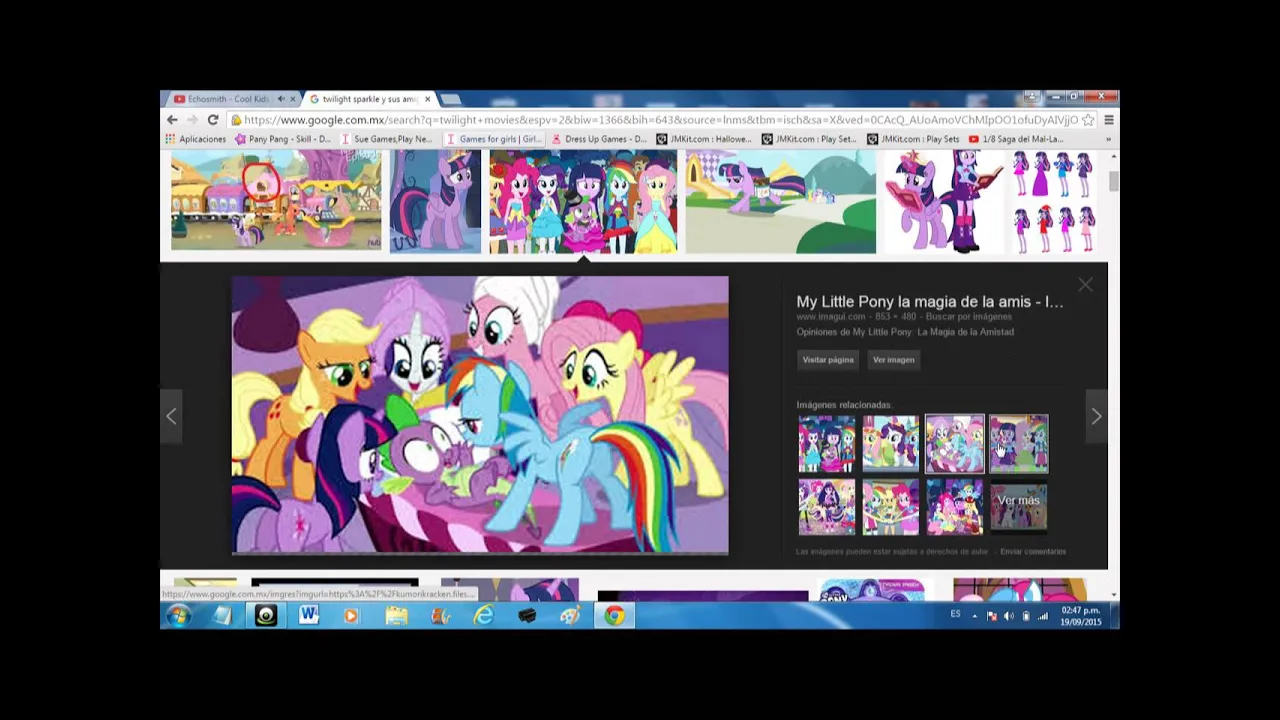Reload the page with the refresh icon
The image size is (1280, 720).
[x=212, y=120]
